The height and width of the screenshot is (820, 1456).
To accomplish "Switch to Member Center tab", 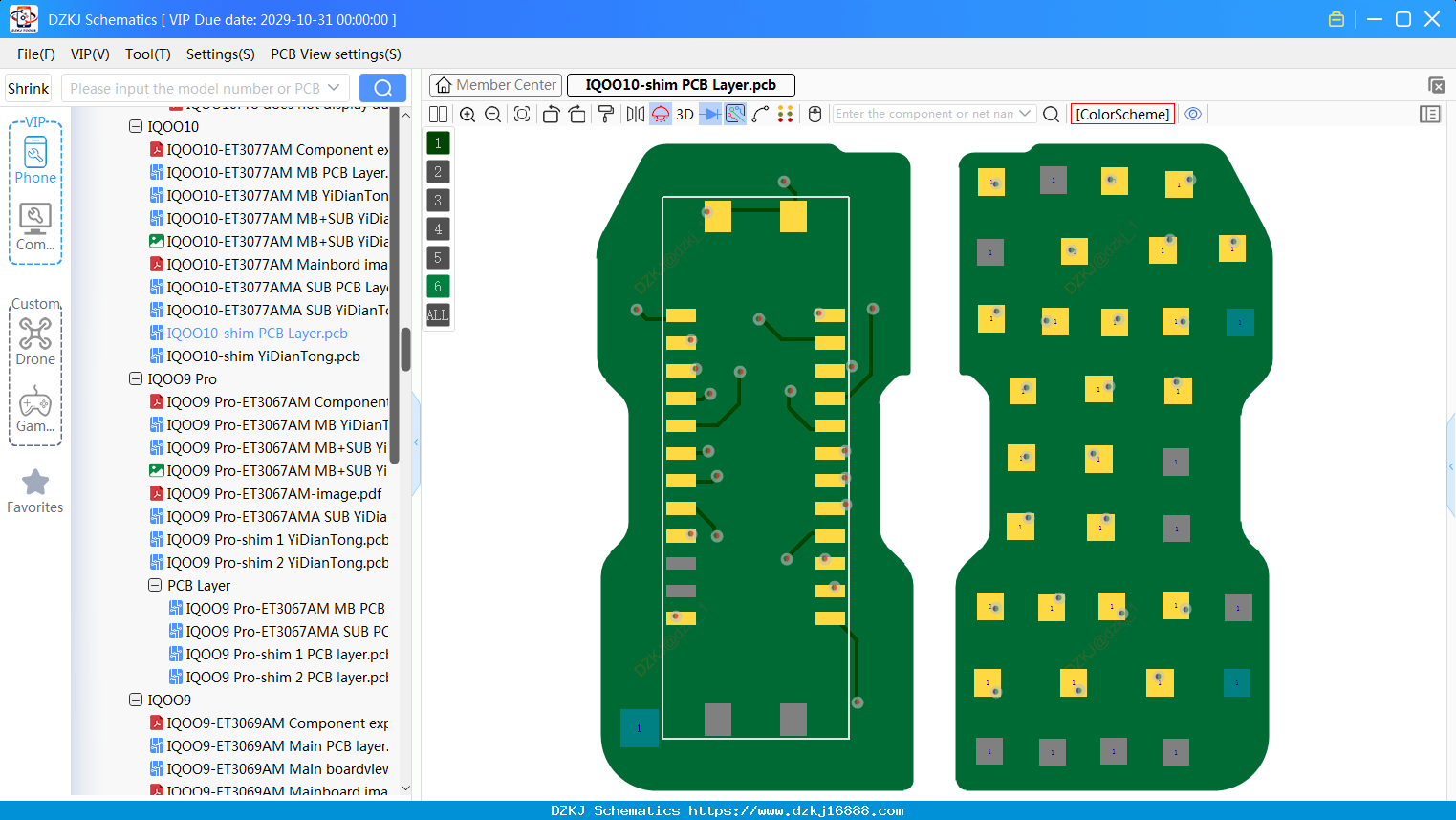I will pyautogui.click(x=495, y=85).
